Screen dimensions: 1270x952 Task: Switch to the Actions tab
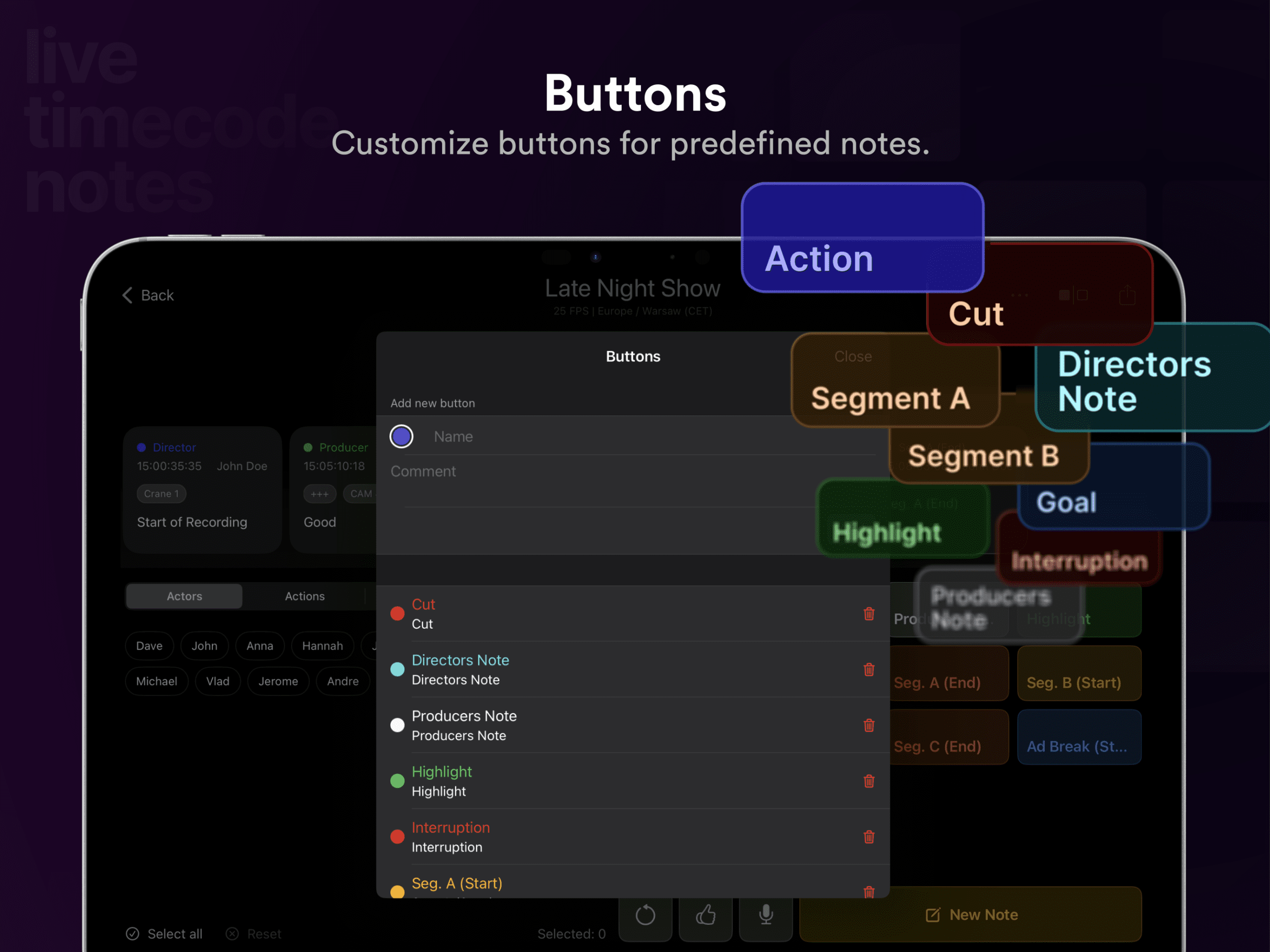click(x=305, y=595)
